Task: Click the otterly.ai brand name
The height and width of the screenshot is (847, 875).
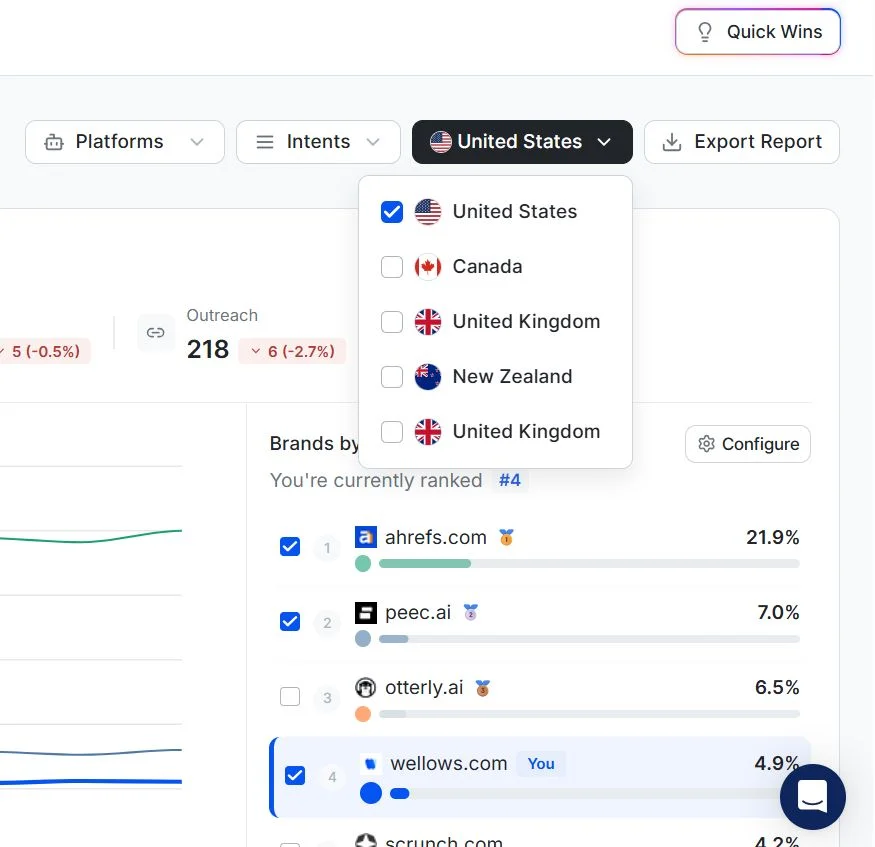Action: tap(424, 687)
